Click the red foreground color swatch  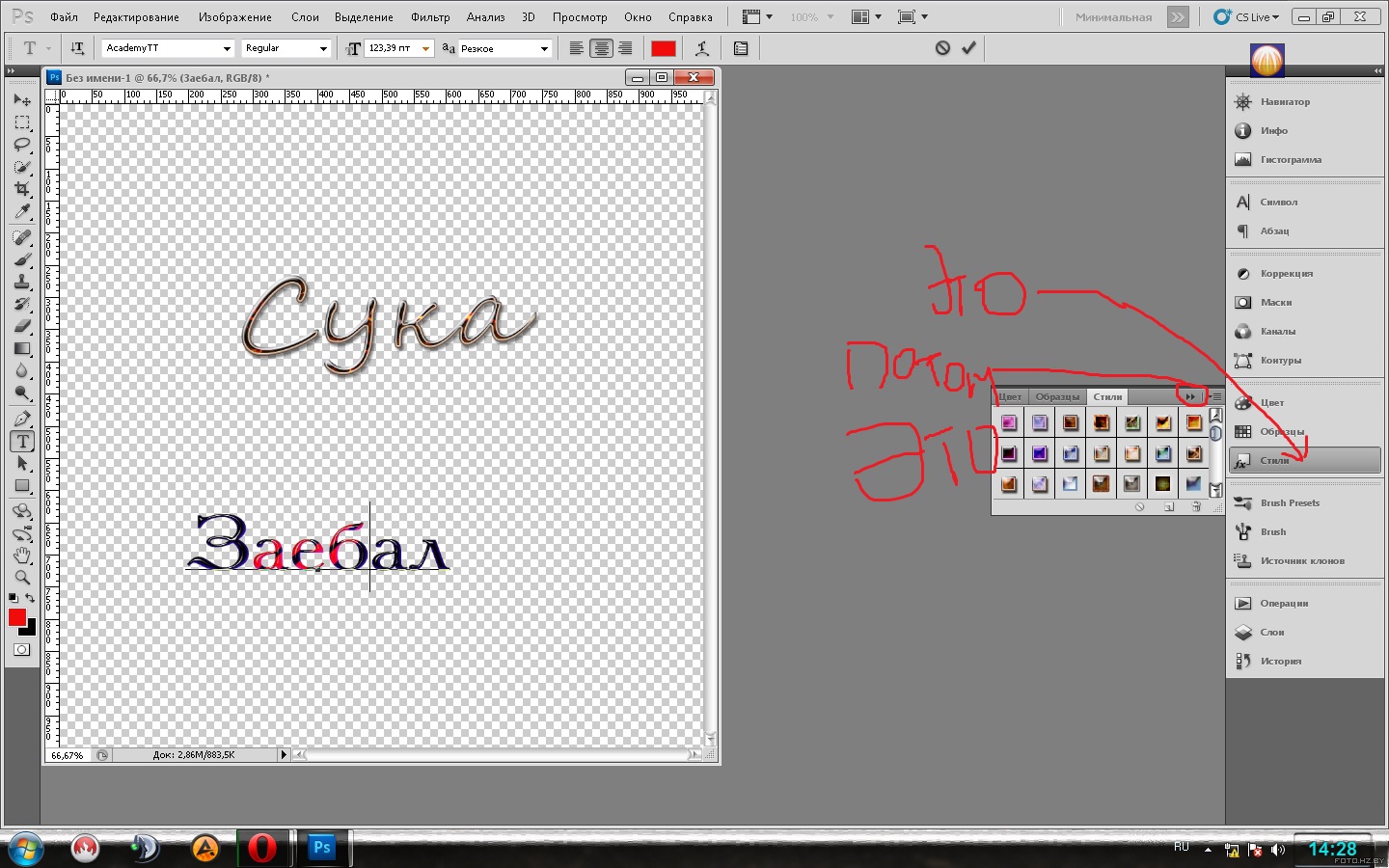(x=17, y=617)
